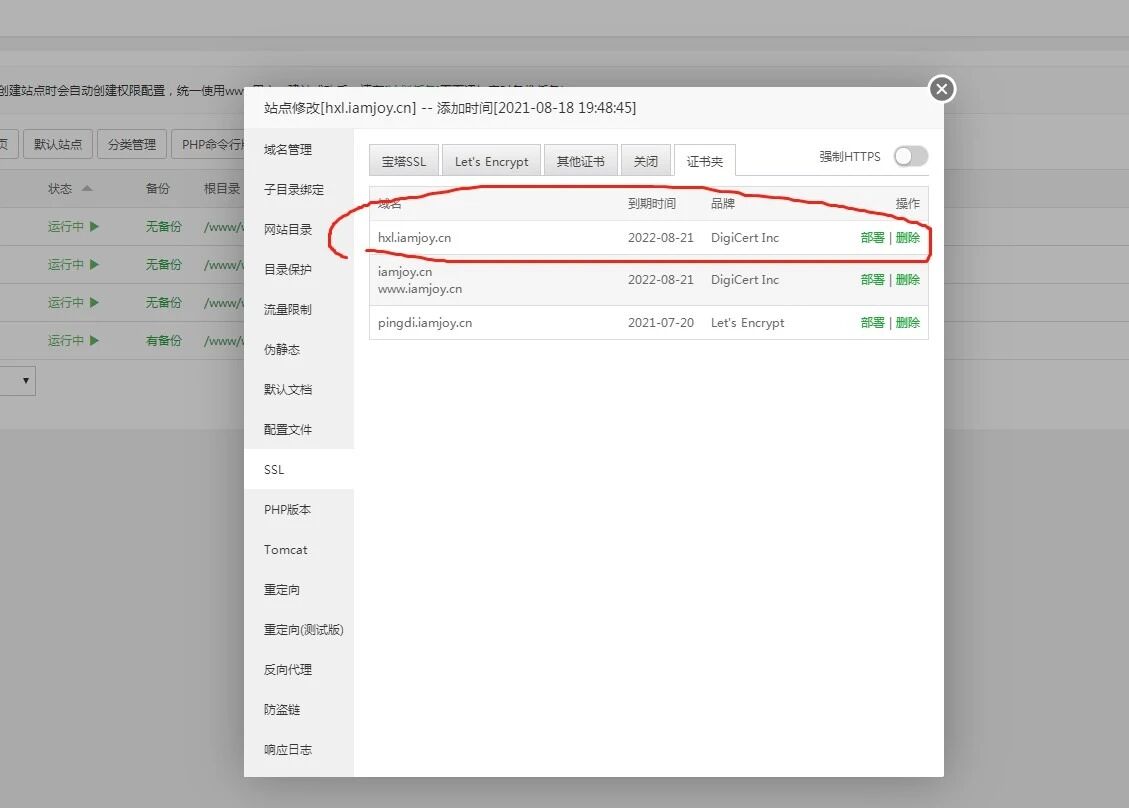The width and height of the screenshot is (1129, 808).
Task: Select the 其他证书 tab
Action: (580, 161)
